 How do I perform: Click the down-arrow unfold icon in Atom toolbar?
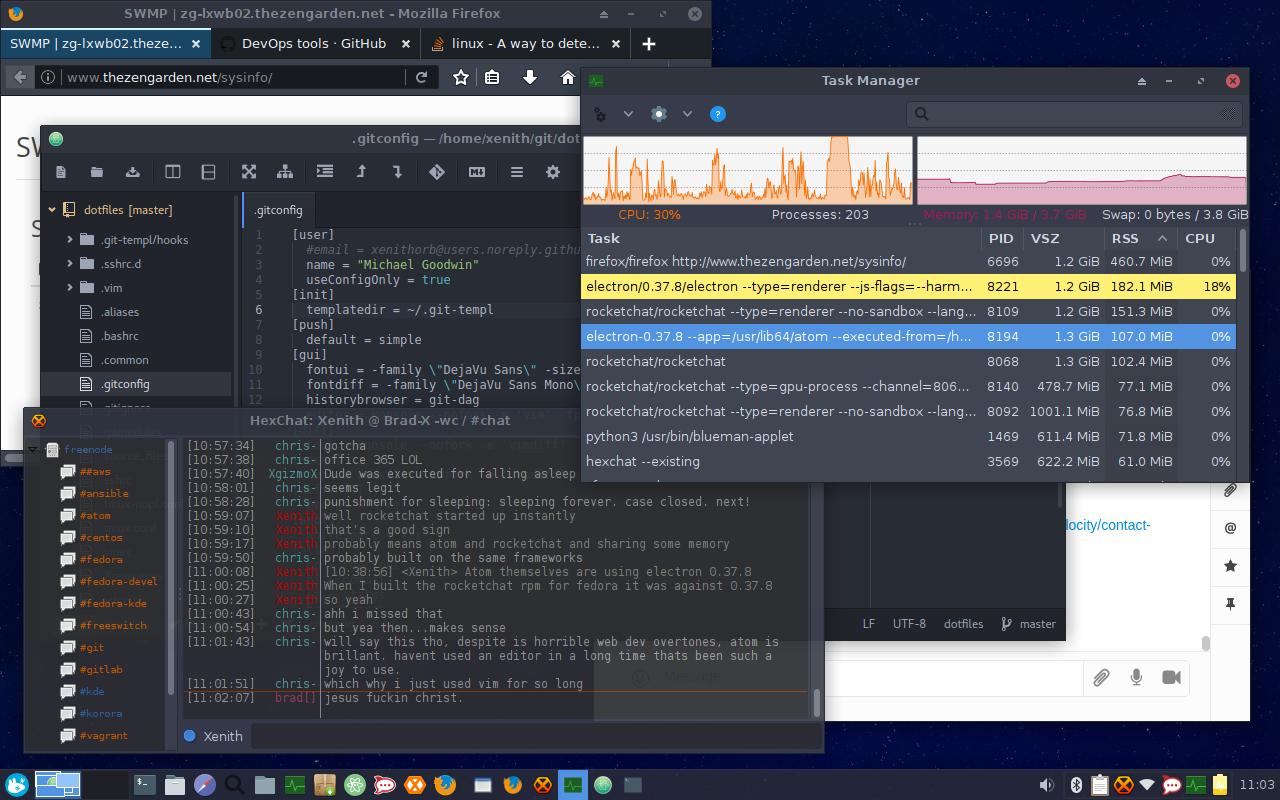pos(397,172)
